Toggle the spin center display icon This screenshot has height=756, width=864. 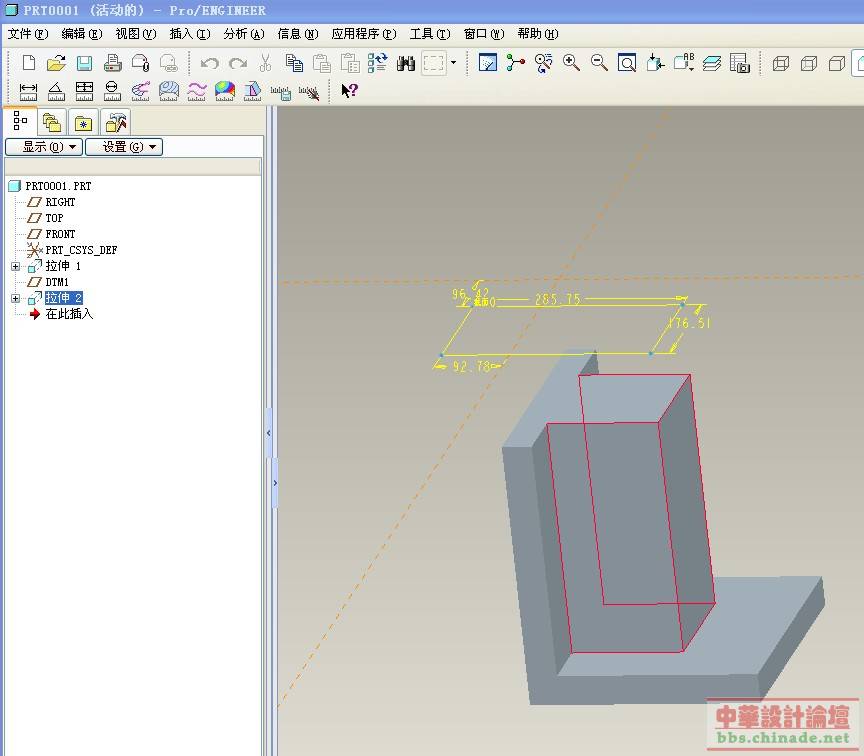(x=516, y=63)
